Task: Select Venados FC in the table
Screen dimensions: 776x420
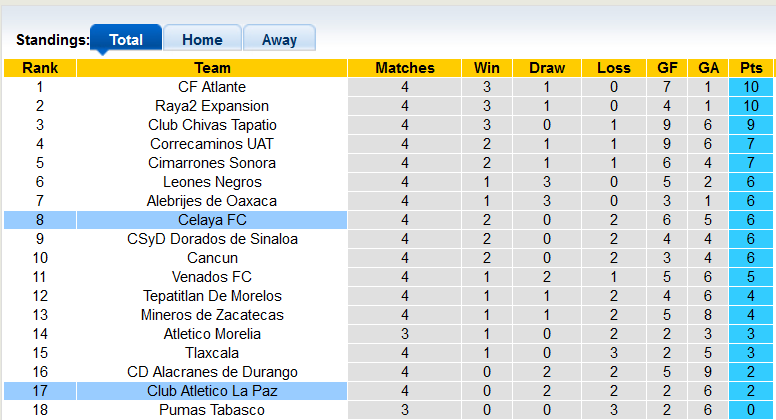Action: (x=212, y=277)
